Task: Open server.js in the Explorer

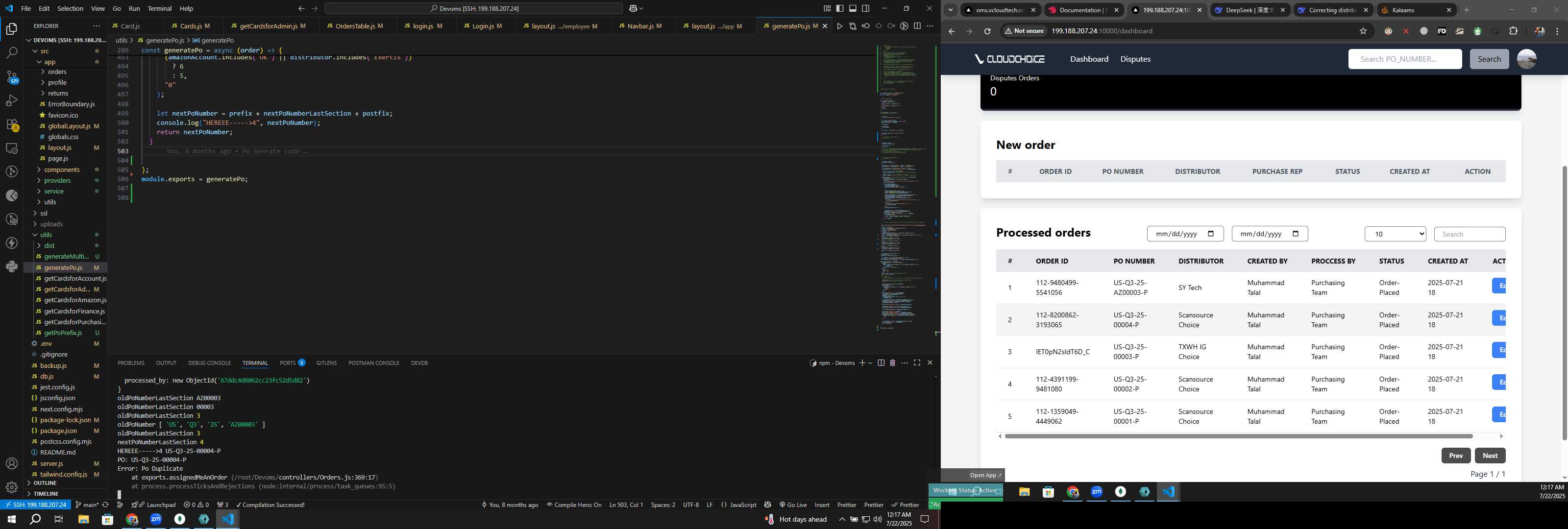Action: click(51, 464)
